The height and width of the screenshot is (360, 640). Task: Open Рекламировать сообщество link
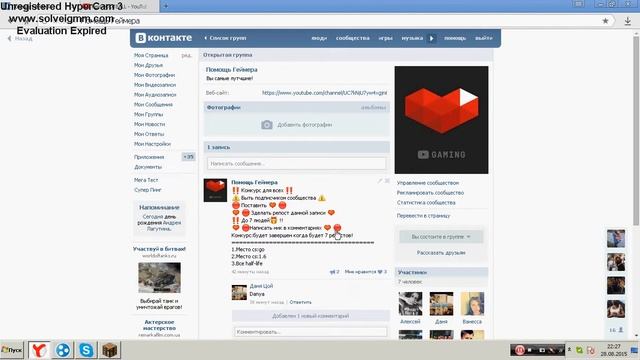click(x=430, y=193)
